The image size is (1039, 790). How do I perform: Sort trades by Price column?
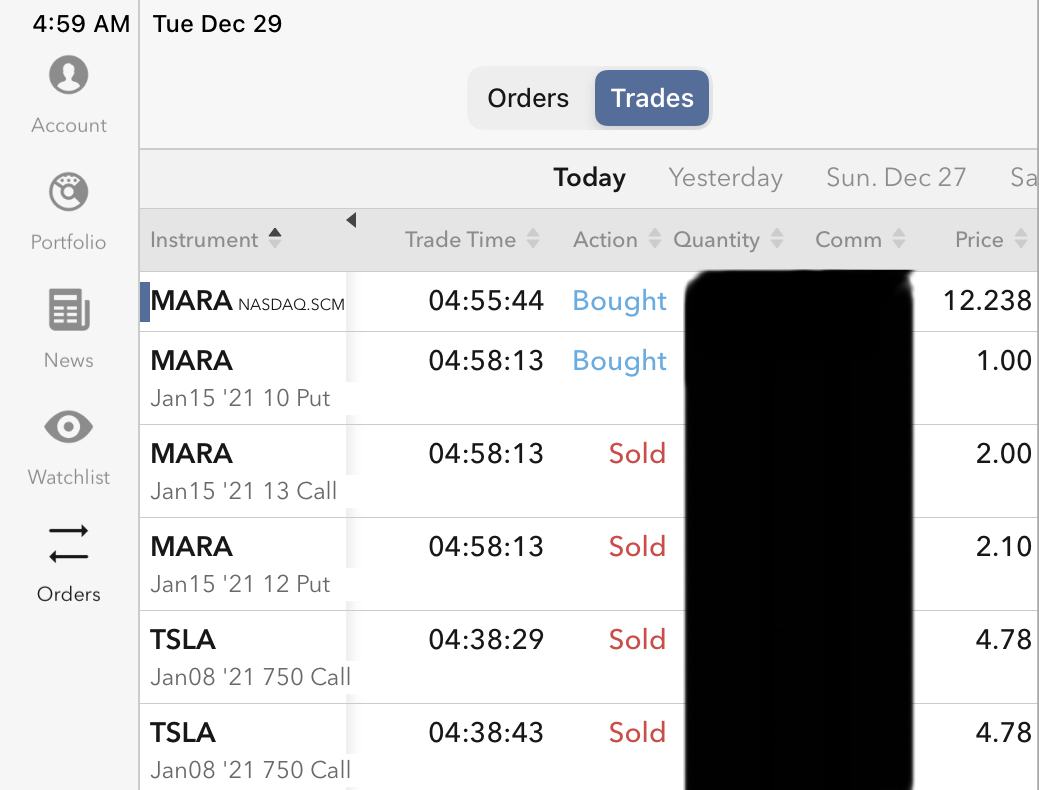pyautogui.click(x=990, y=240)
